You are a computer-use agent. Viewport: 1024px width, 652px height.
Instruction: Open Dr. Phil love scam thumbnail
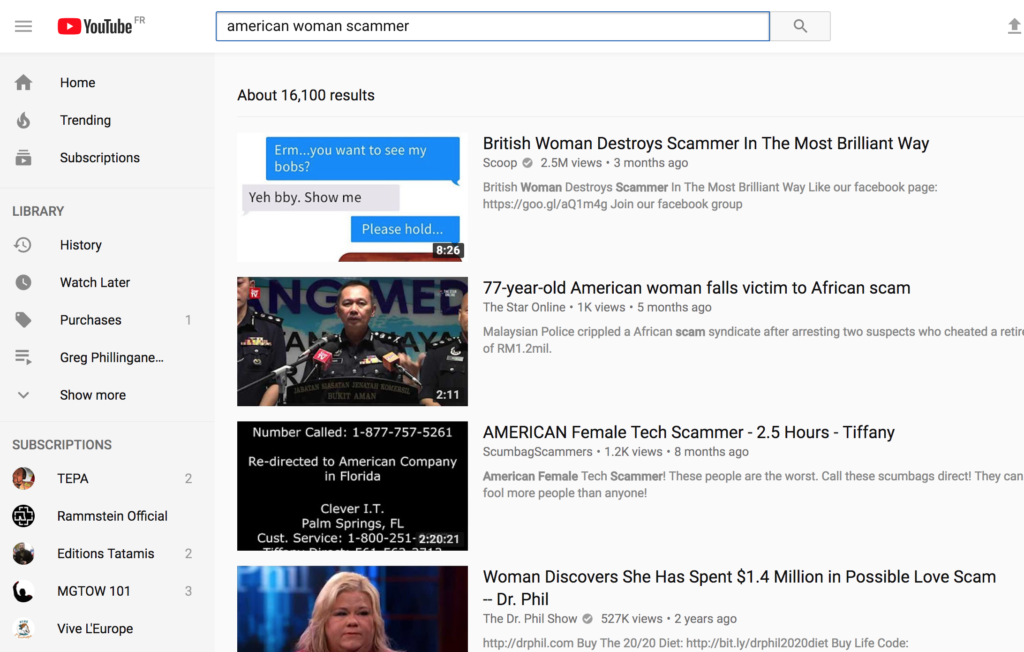pos(352,609)
